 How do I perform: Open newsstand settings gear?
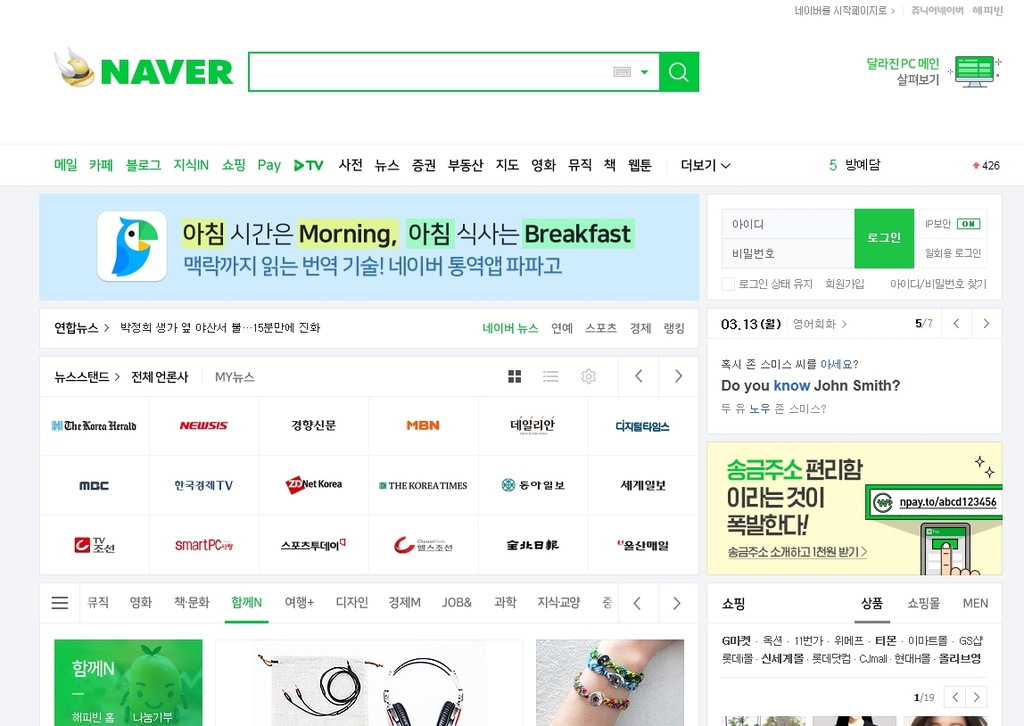588,376
